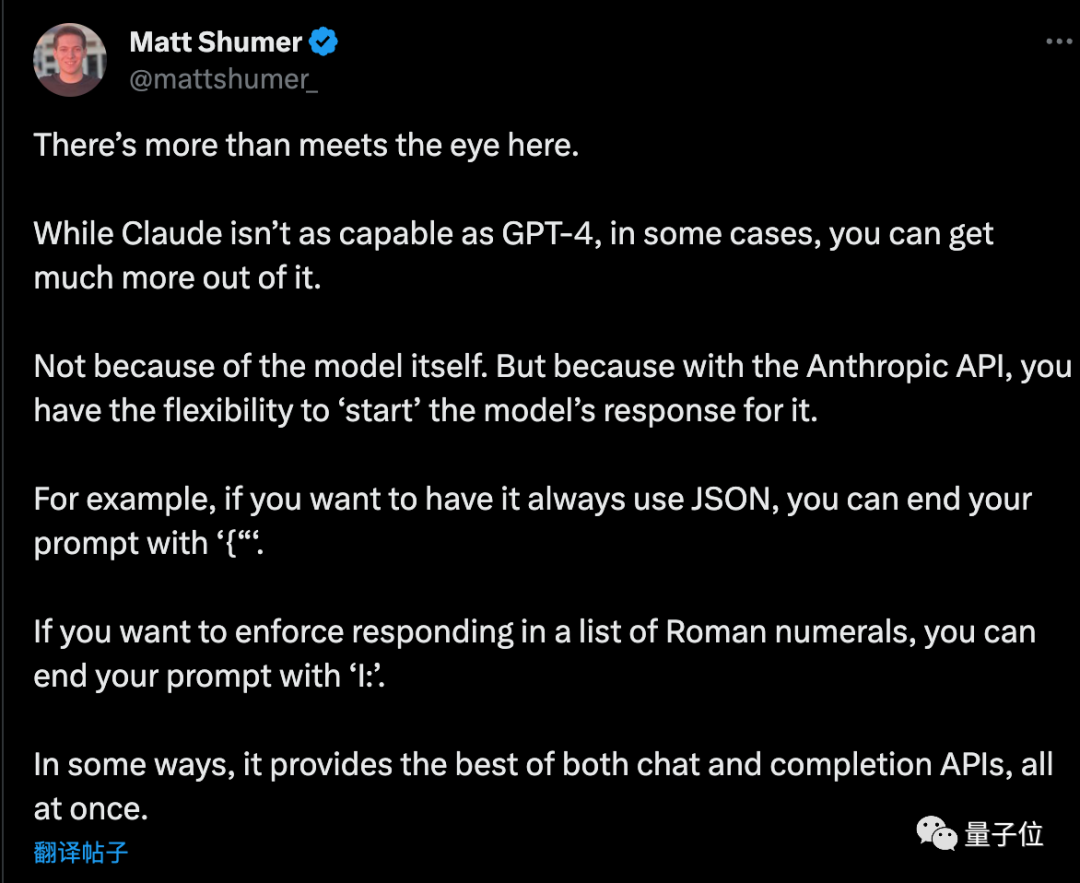Click the sentence "There's more than meets the eye here."

click(307, 145)
